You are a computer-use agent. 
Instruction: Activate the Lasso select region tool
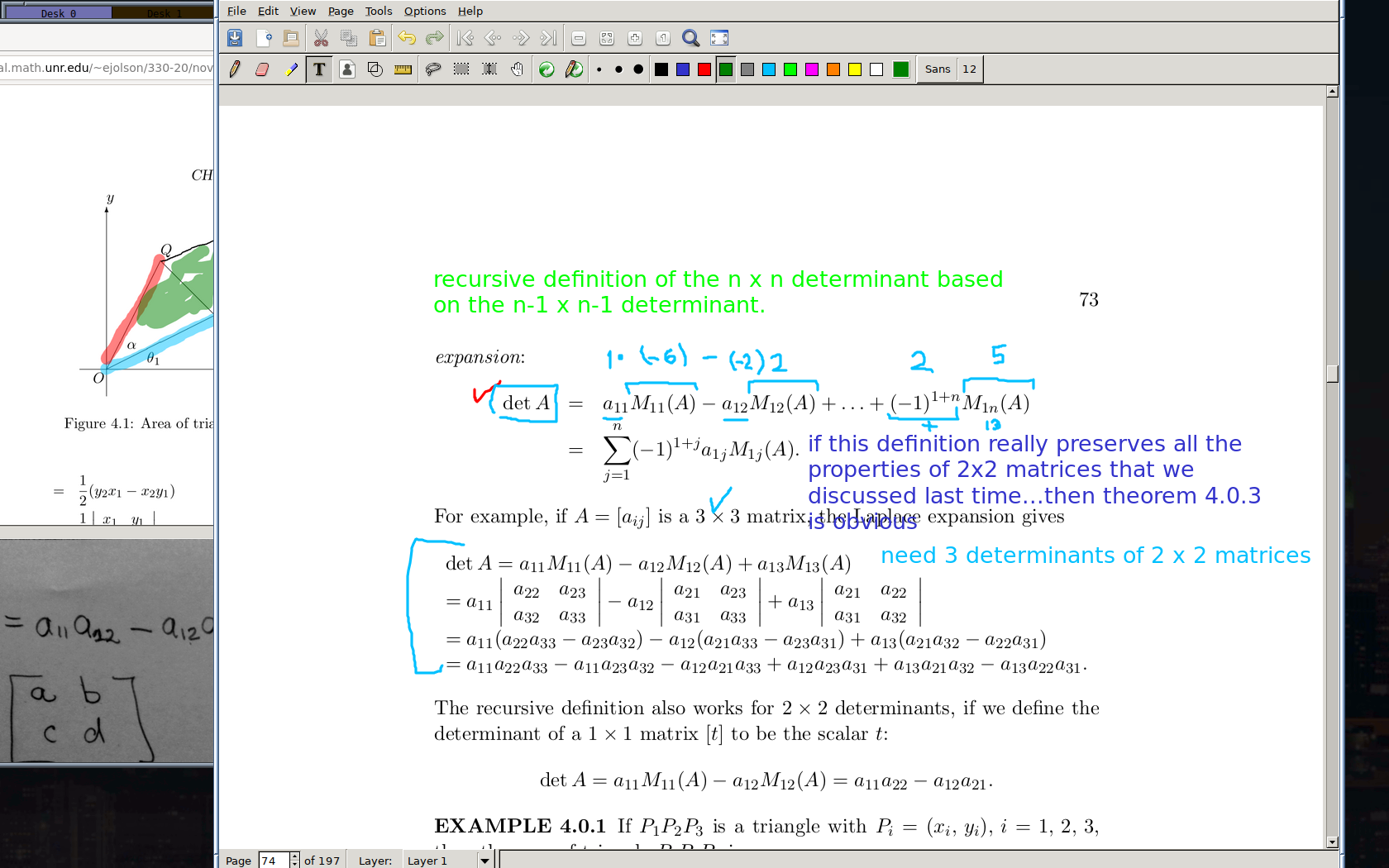[433, 69]
